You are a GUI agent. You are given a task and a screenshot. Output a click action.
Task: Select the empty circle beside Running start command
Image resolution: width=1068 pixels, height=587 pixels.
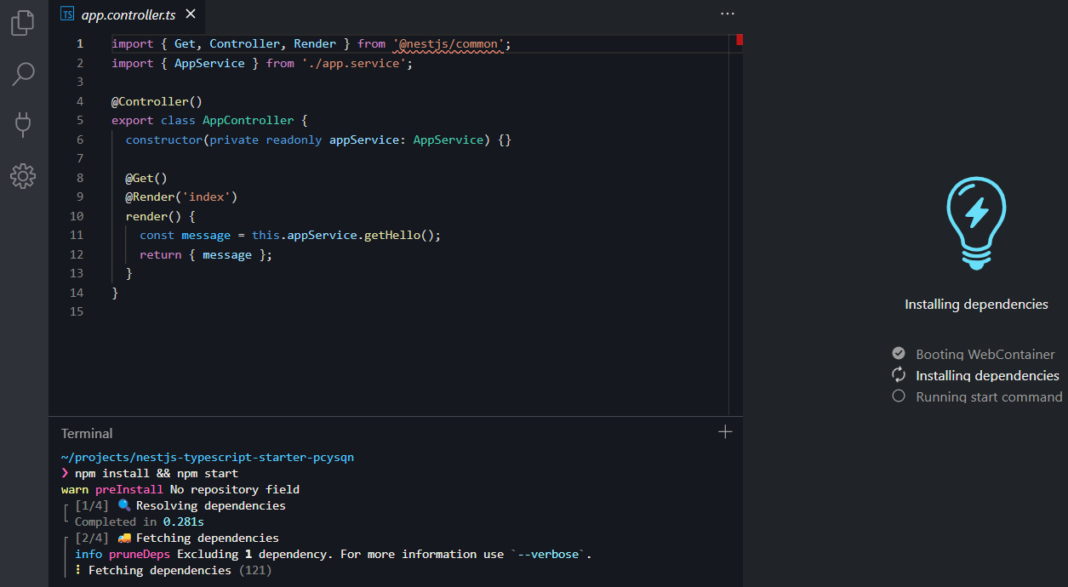897,396
